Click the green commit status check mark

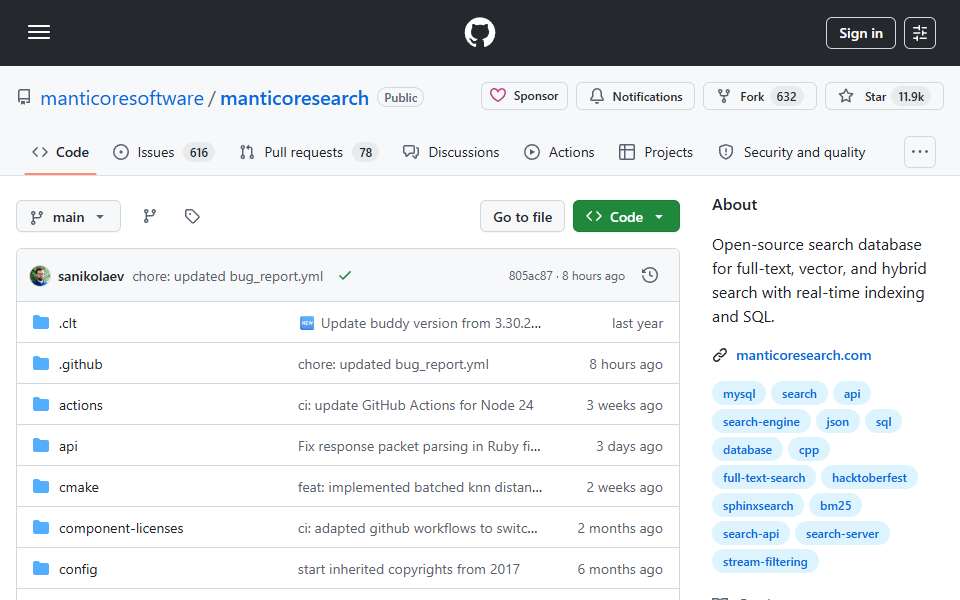[x=345, y=276]
